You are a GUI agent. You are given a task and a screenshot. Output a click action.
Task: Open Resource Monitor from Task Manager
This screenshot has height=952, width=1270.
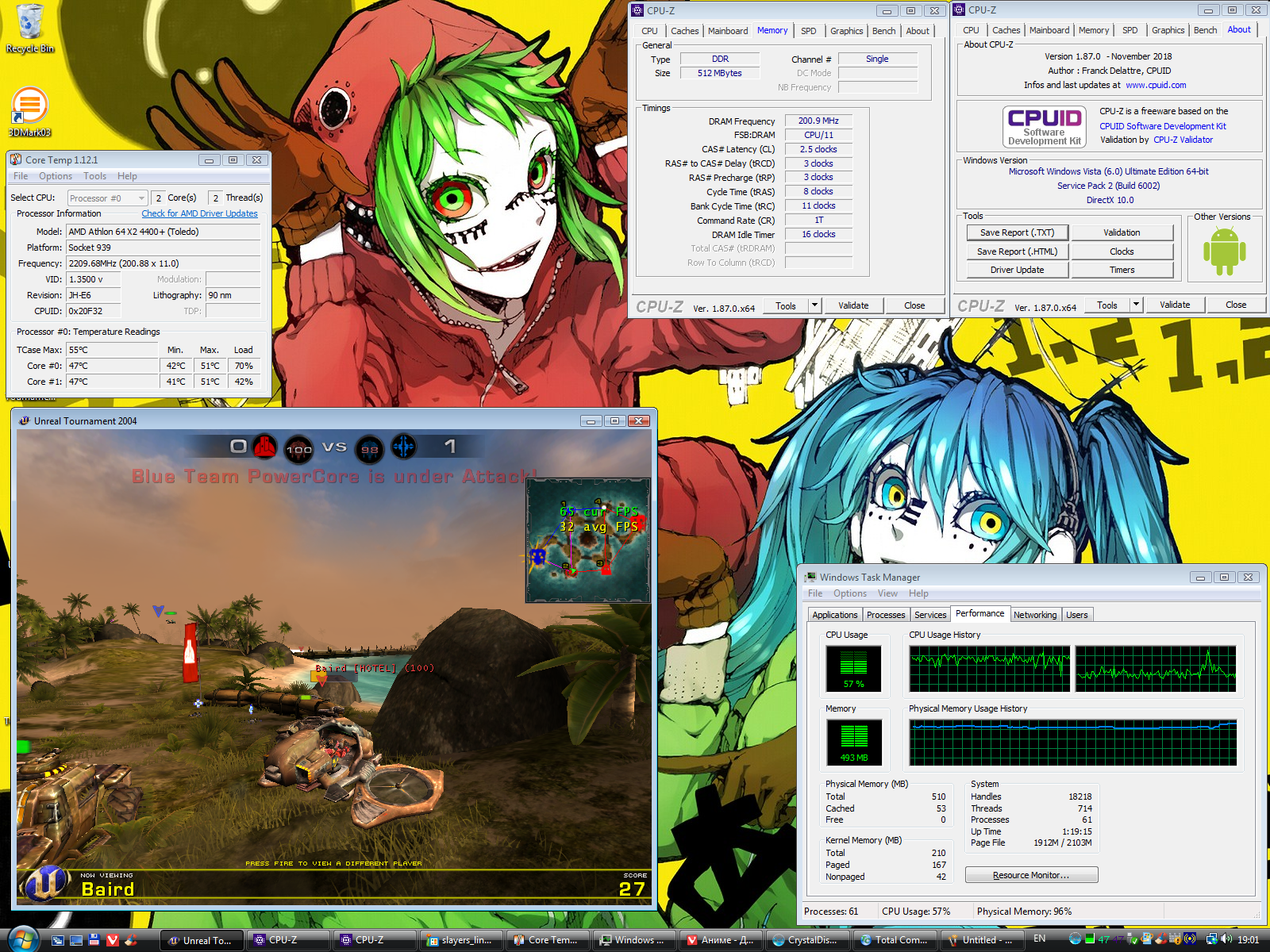point(1032,875)
